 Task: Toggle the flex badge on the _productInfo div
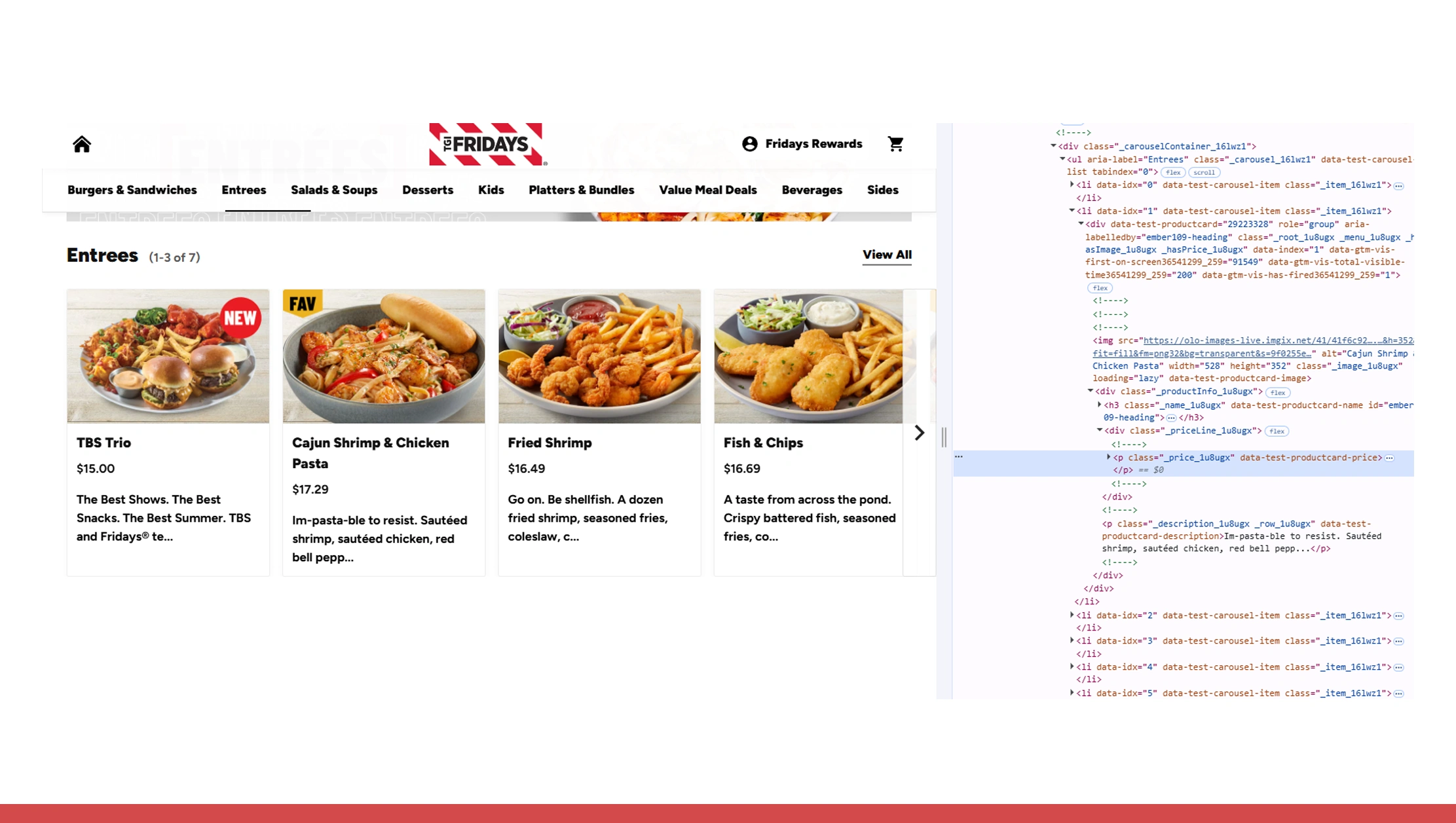(x=1277, y=392)
